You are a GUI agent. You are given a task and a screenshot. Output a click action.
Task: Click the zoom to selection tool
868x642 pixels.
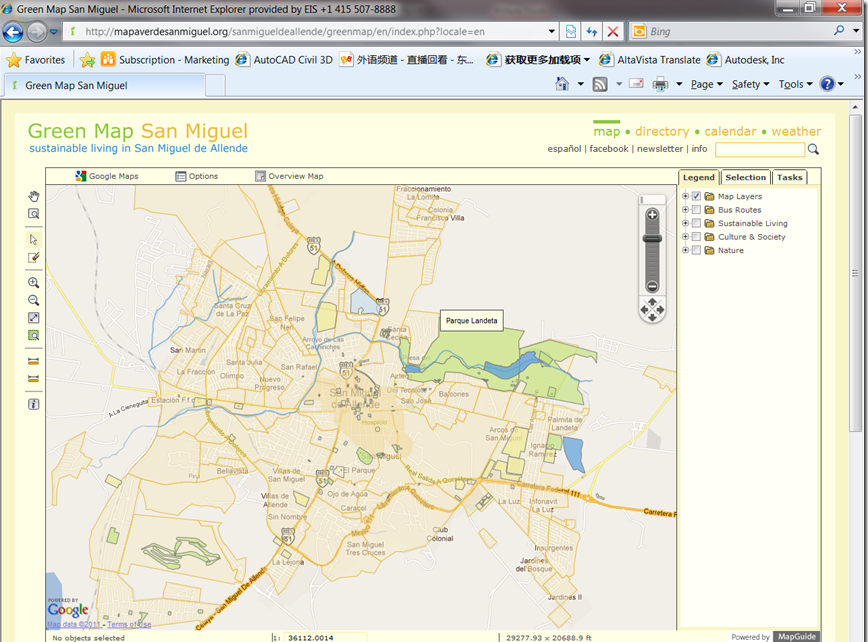click(34, 335)
